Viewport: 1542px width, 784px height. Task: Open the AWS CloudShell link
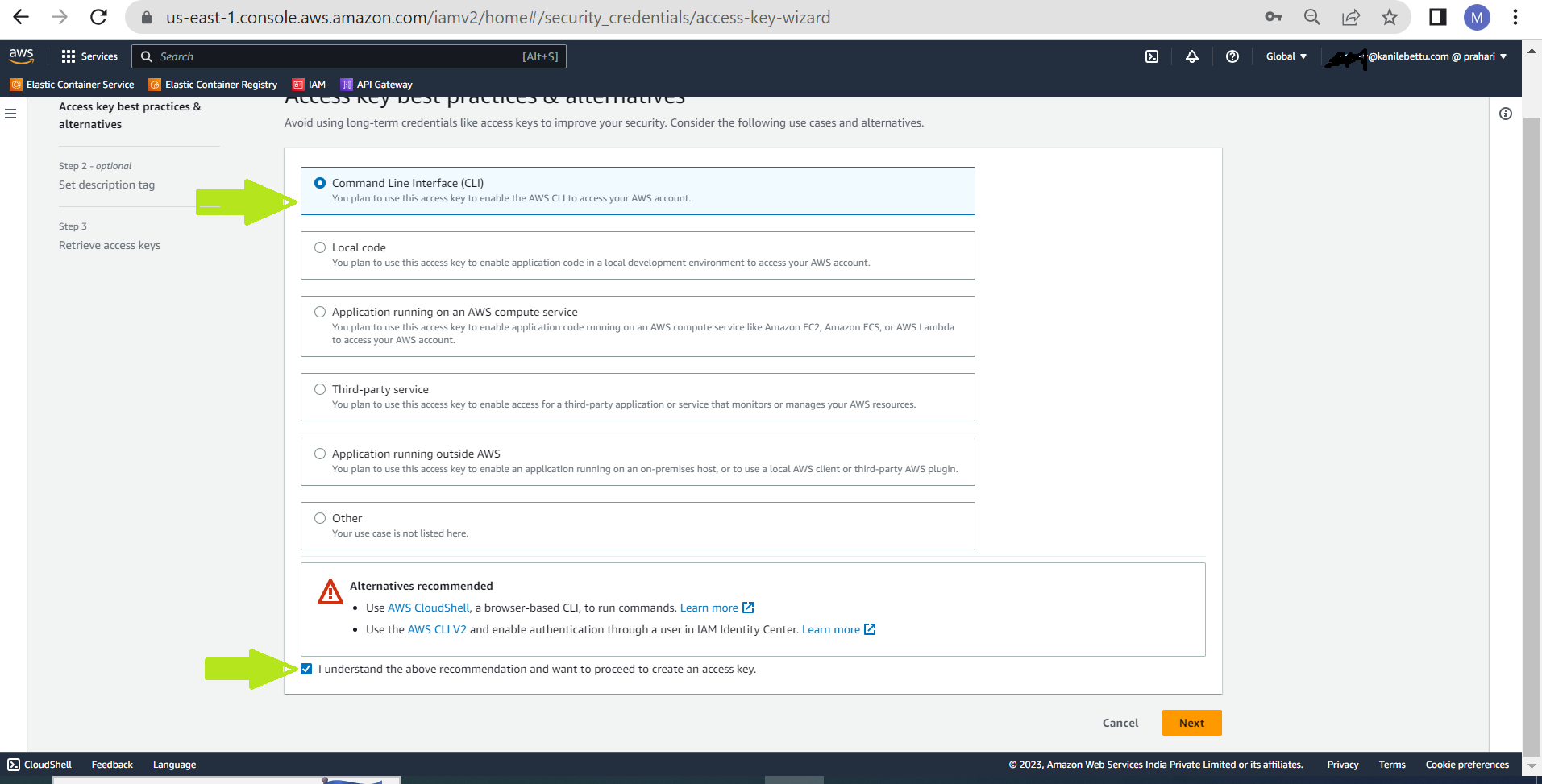[x=428, y=608]
